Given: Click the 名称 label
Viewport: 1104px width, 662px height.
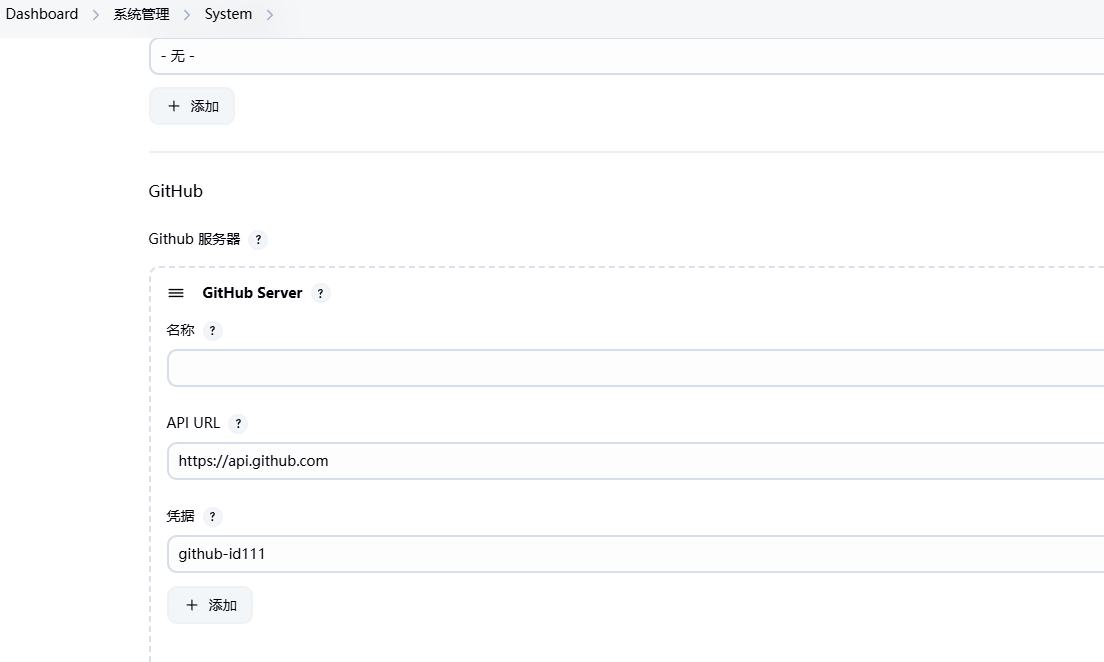Looking at the screenshot, I should click(x=180, y=330).
